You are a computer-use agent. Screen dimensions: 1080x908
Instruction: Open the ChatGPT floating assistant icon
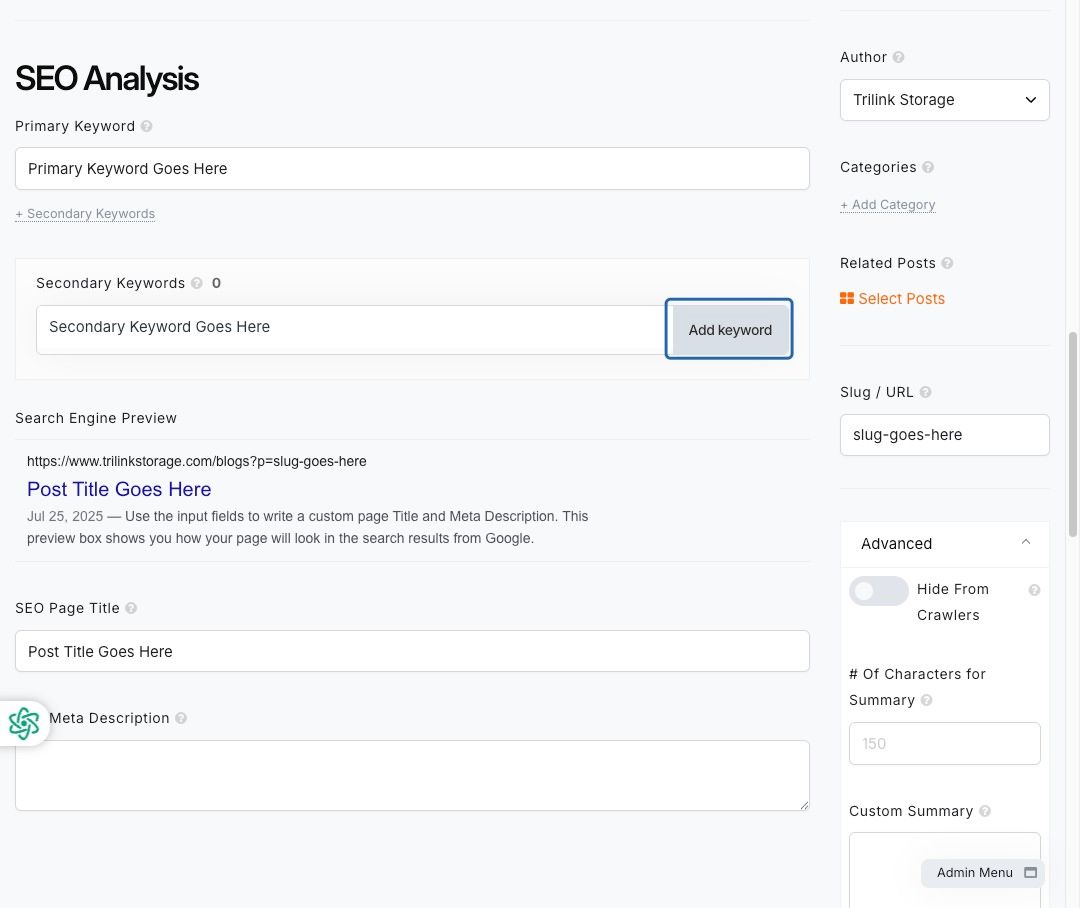tap(24, 723)
